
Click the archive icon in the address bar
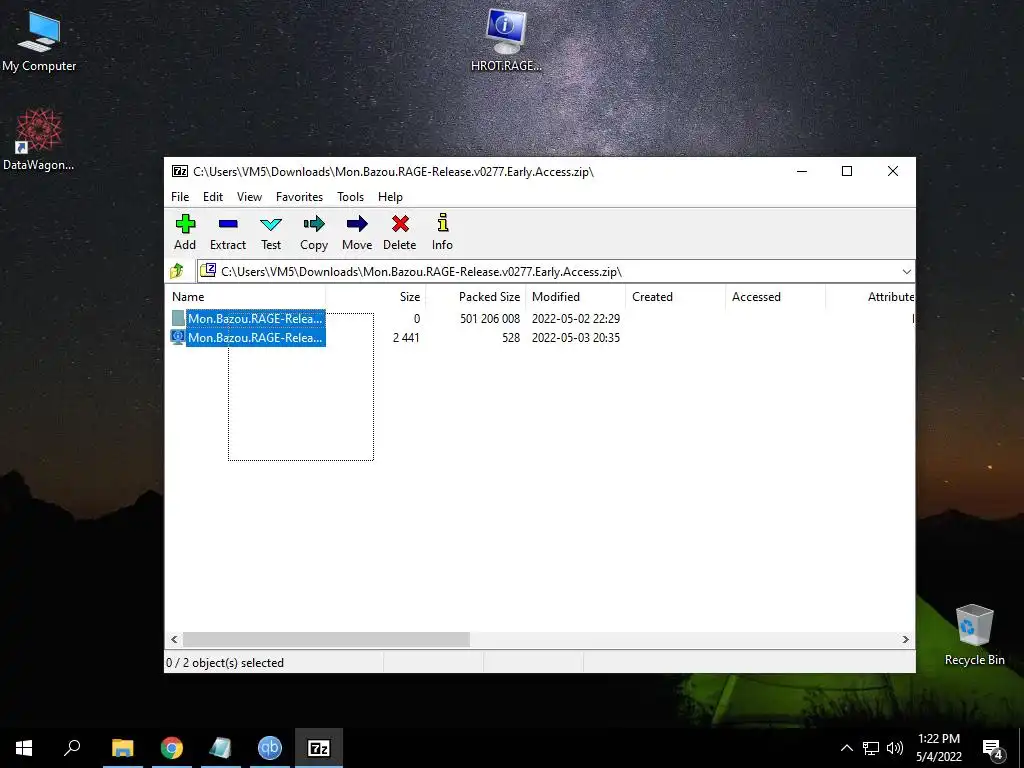coord(208,270)
